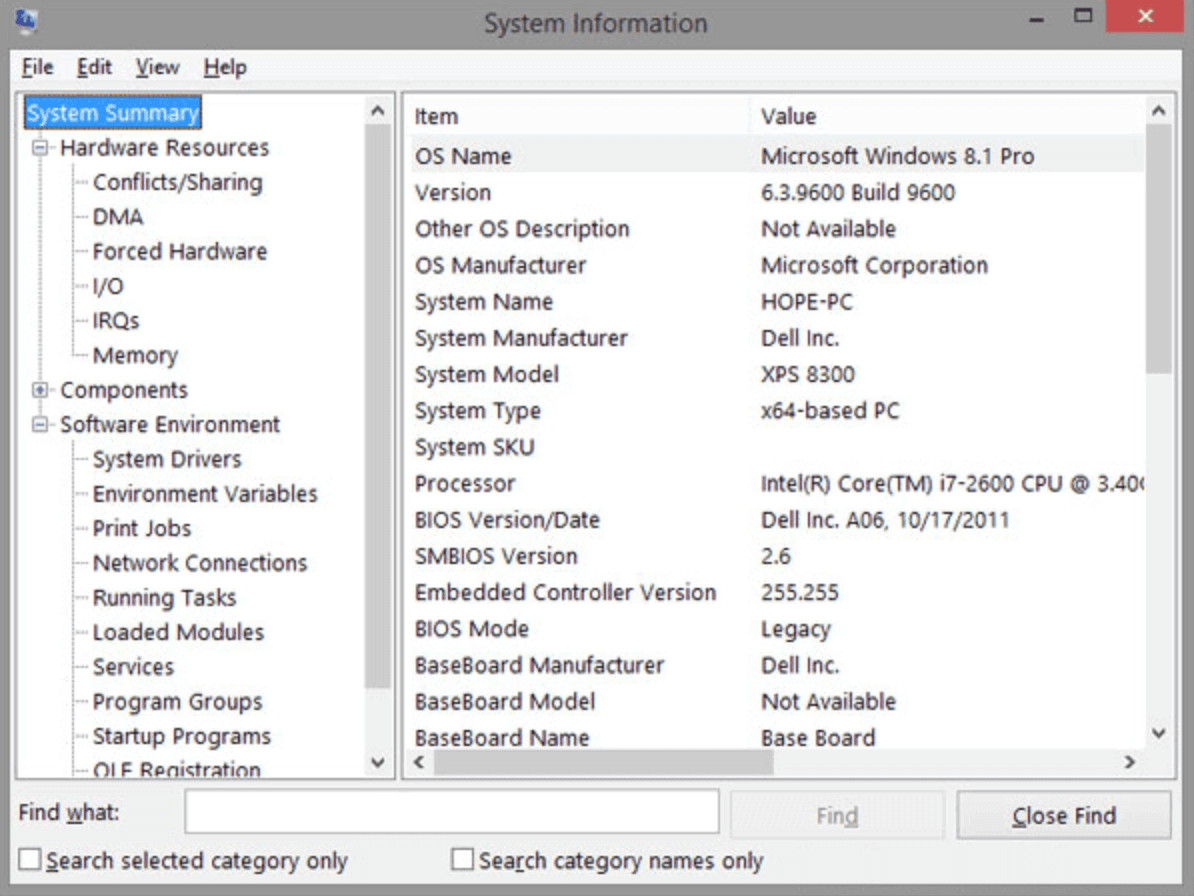Check Search category names only
This screenshot has height=896, width=1194.
click(x=462, y=860)
